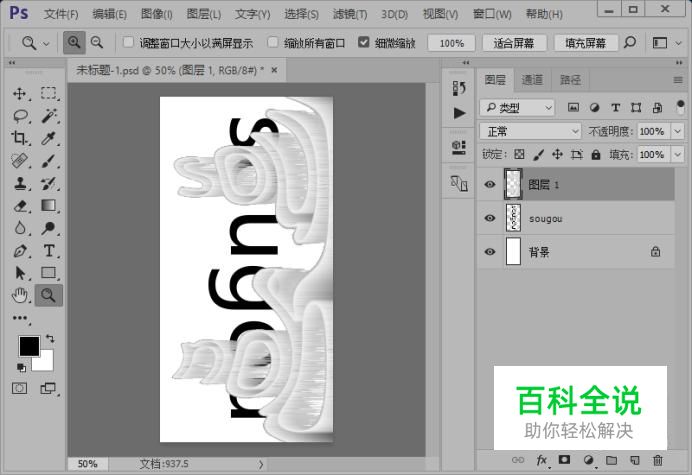Add a layer mask
This screenshot has width=692, height=475.
pyautogui.click(x=564, y=460)
